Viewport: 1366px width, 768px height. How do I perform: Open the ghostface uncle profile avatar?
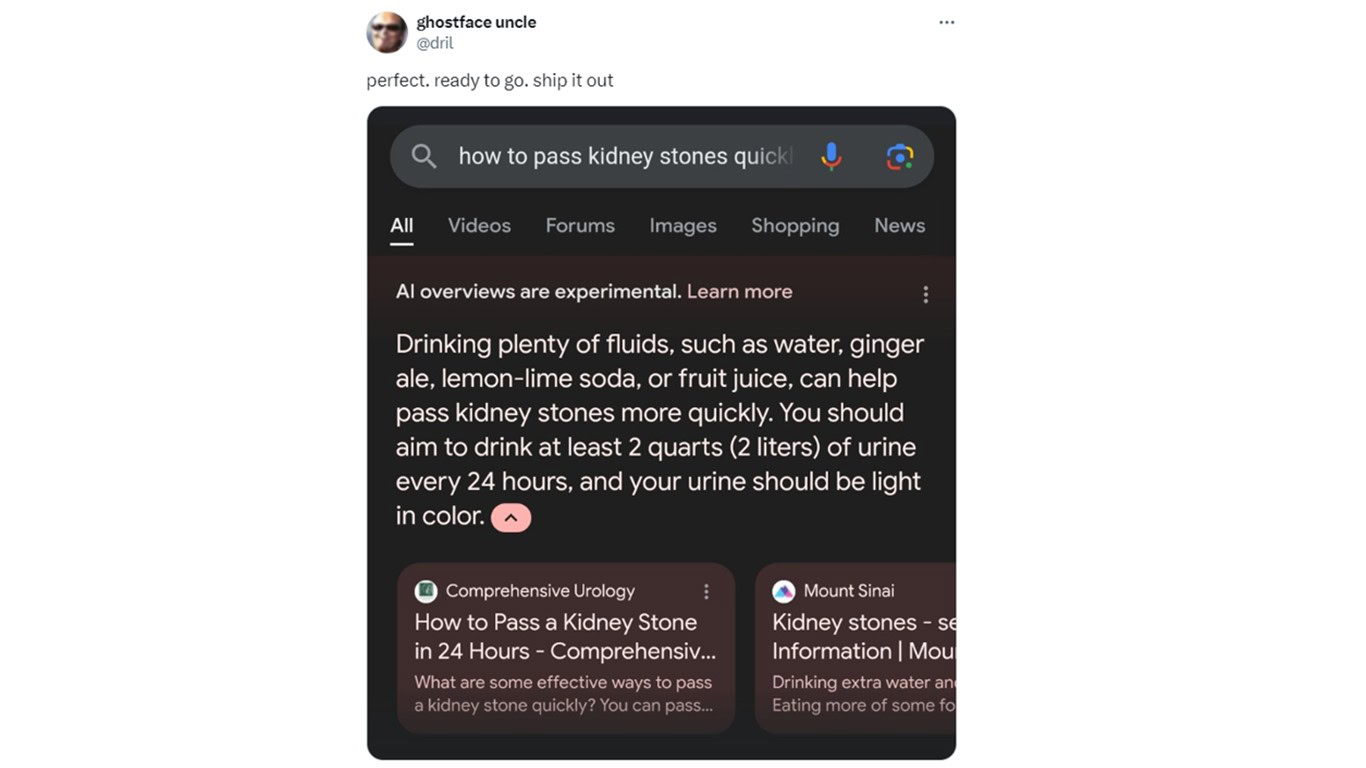387,32
